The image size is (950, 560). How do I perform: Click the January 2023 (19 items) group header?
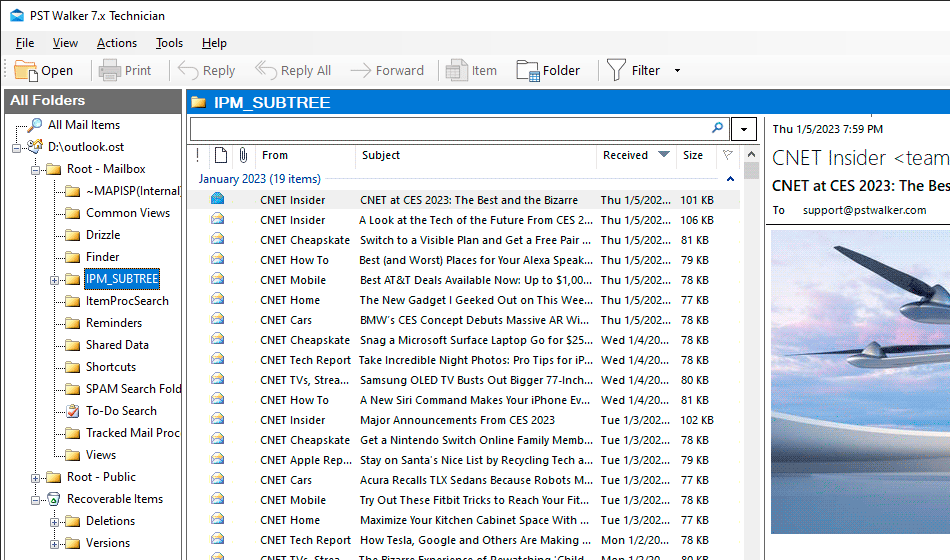tap(260, 179)
